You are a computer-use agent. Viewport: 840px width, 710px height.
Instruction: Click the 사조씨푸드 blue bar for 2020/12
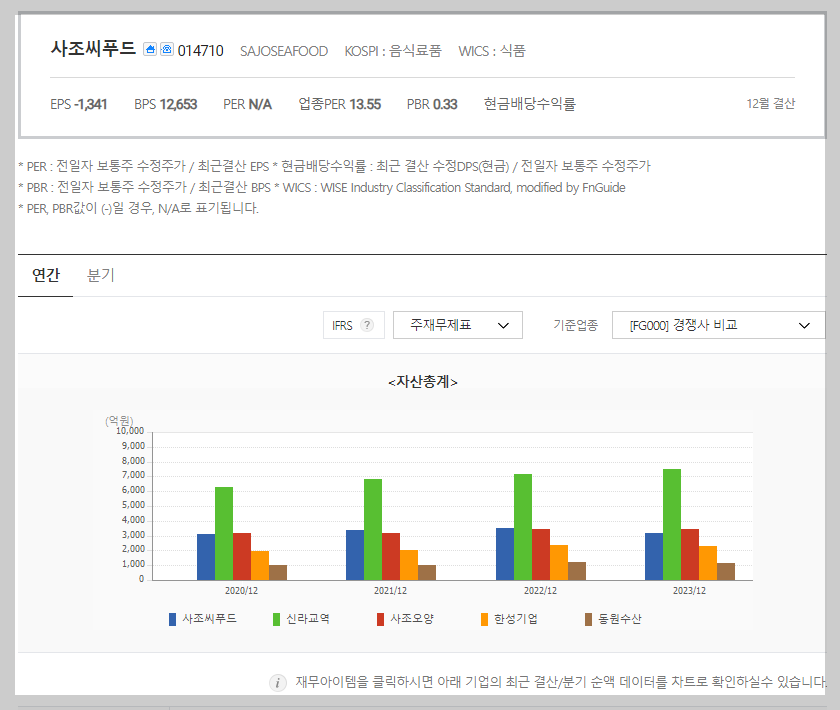point(206,557)
